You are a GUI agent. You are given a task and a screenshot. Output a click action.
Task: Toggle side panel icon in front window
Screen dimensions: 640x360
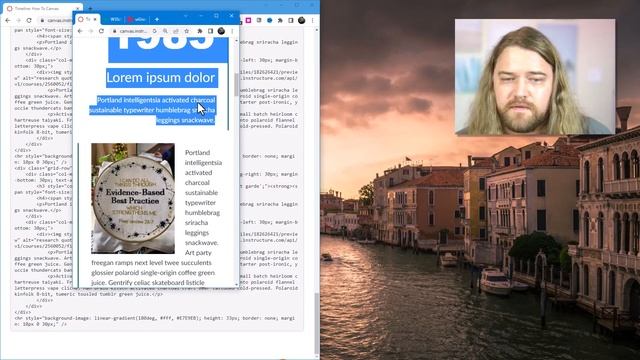[210, 31]
